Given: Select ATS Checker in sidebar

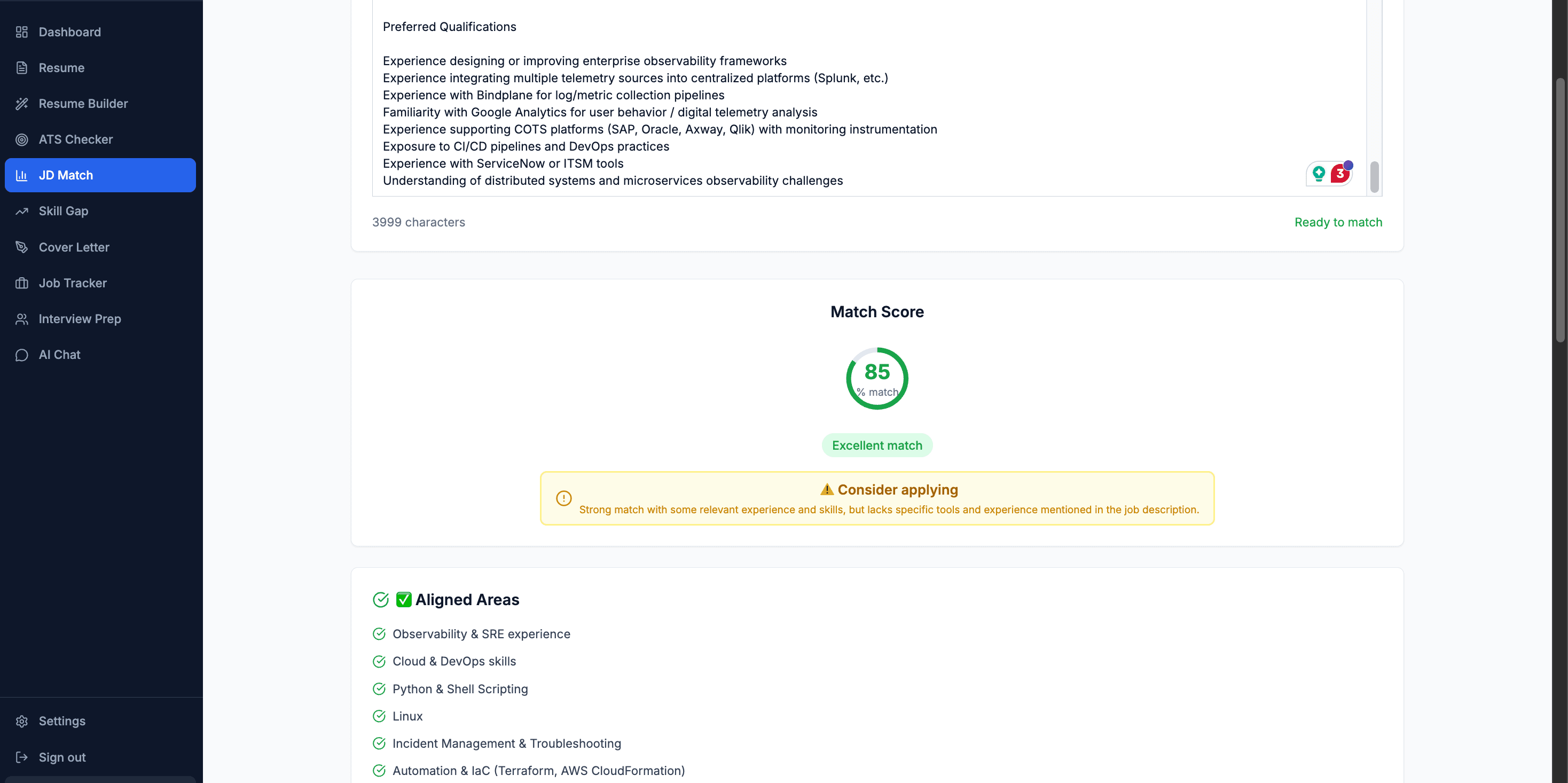Looking at the screenshot, I should click(x=100, y=139).
